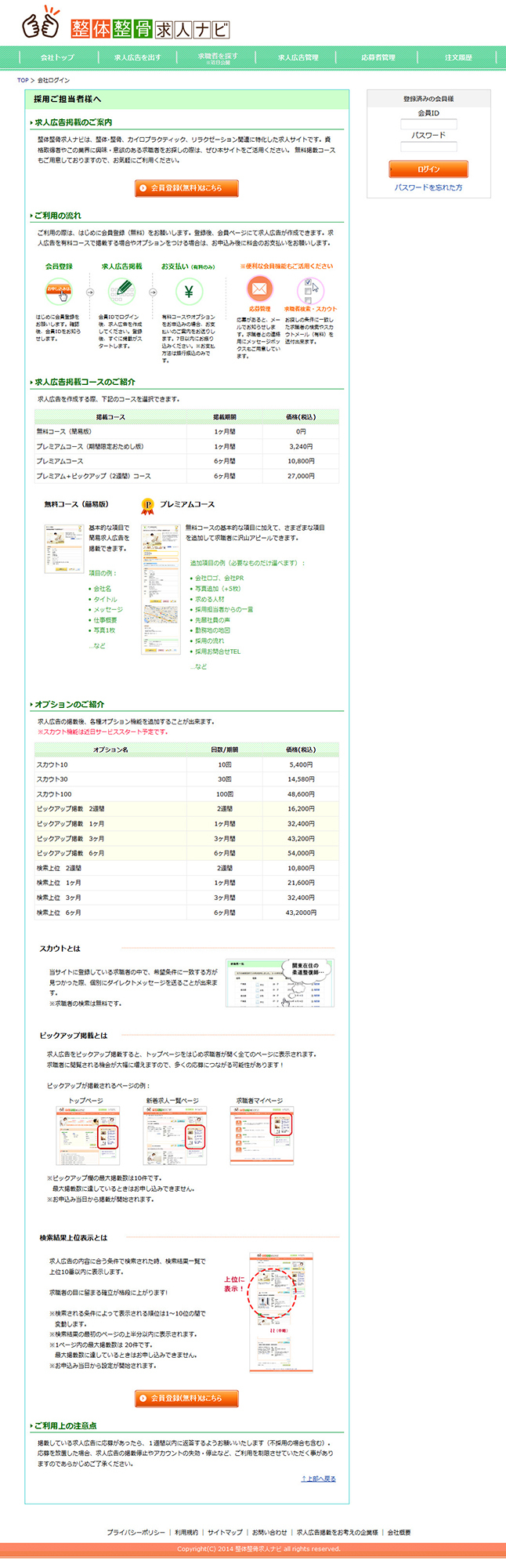Select the 検索上位 2週間 row

click(186, 868)
